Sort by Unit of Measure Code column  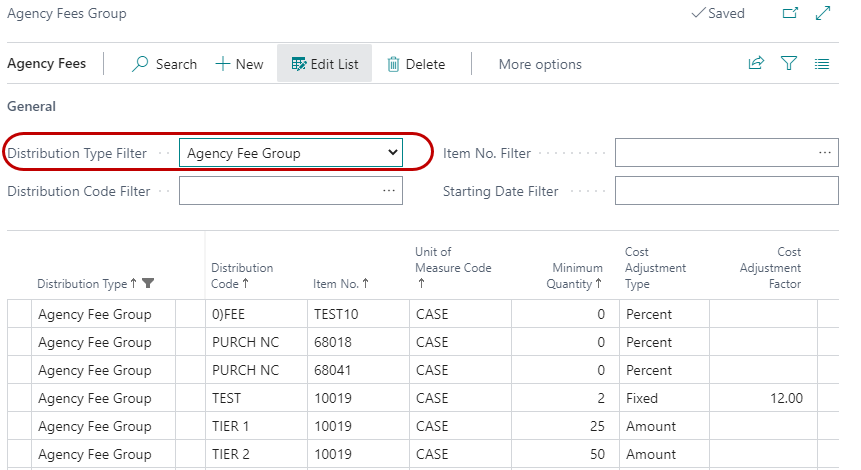click(x=453, y=267)
